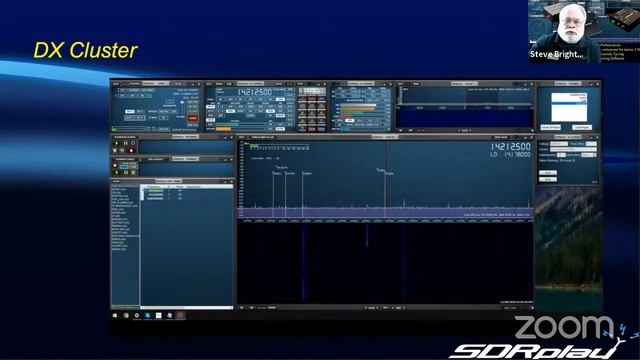Screen dimensions: 640x360
Task: Click play in the upper recorder panel
Action: [x=116, y=143]
